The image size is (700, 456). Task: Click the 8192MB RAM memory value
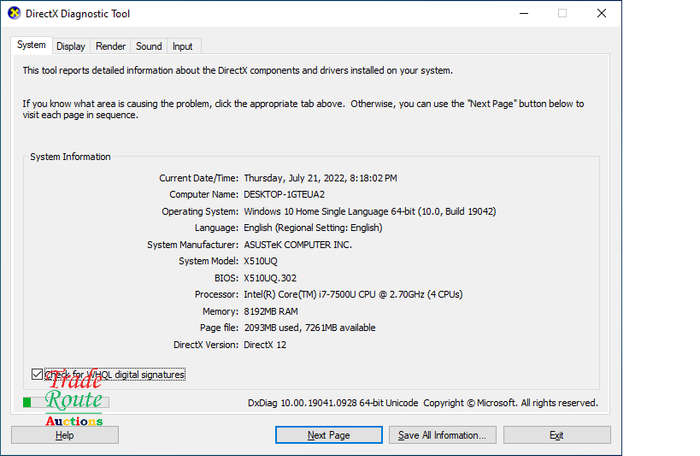271,311
